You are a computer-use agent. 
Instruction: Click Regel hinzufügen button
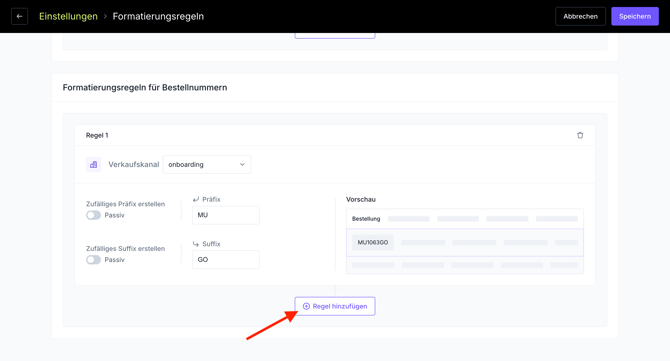[x=335, y=306]
